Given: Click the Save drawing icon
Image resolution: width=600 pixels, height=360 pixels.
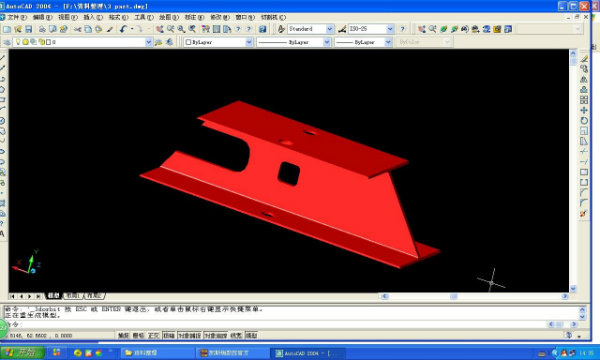Looking at the screenshot, I should coord(29,29).
